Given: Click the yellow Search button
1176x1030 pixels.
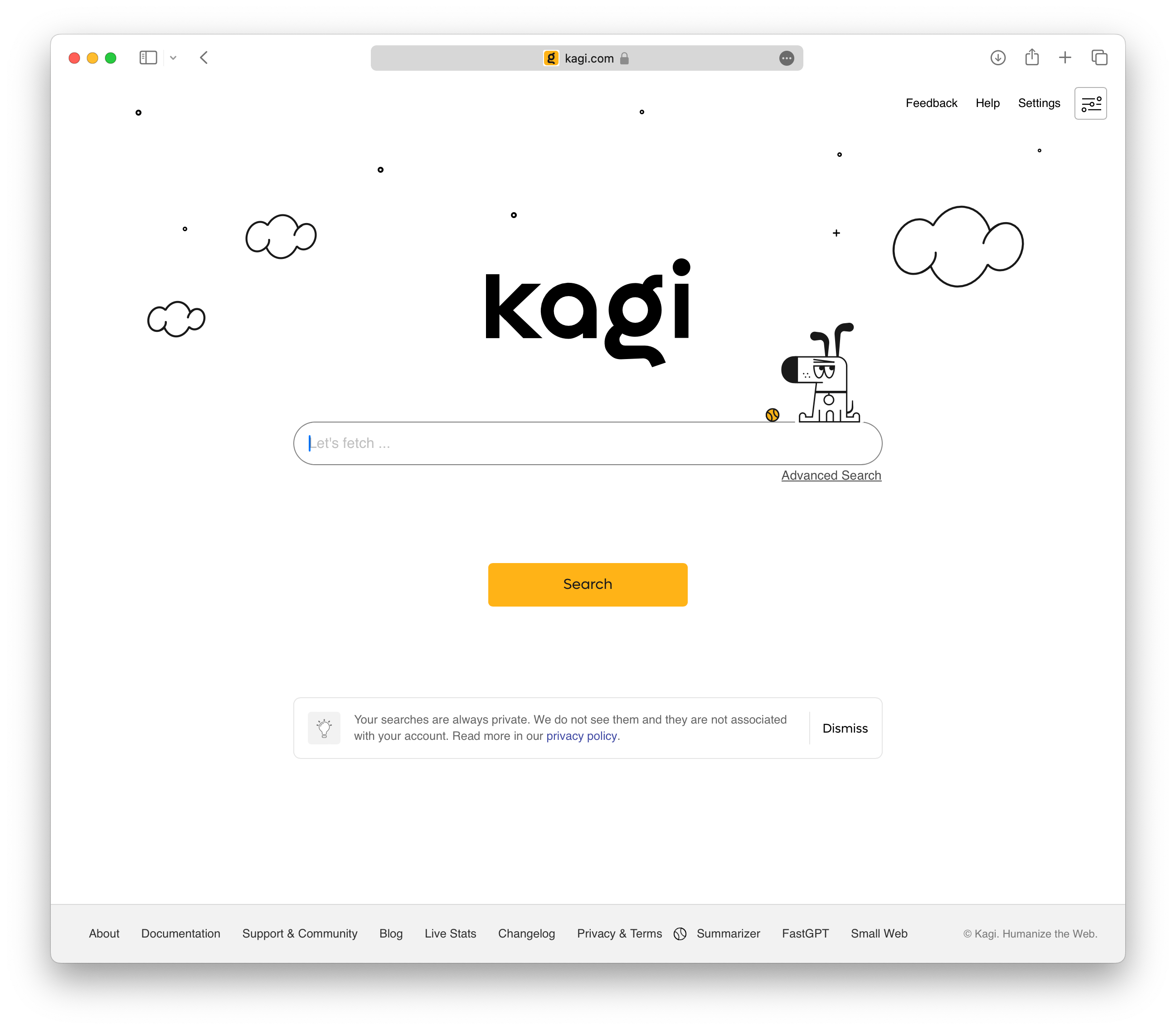Looking at the screenshot, I should (x=588, y=584).
